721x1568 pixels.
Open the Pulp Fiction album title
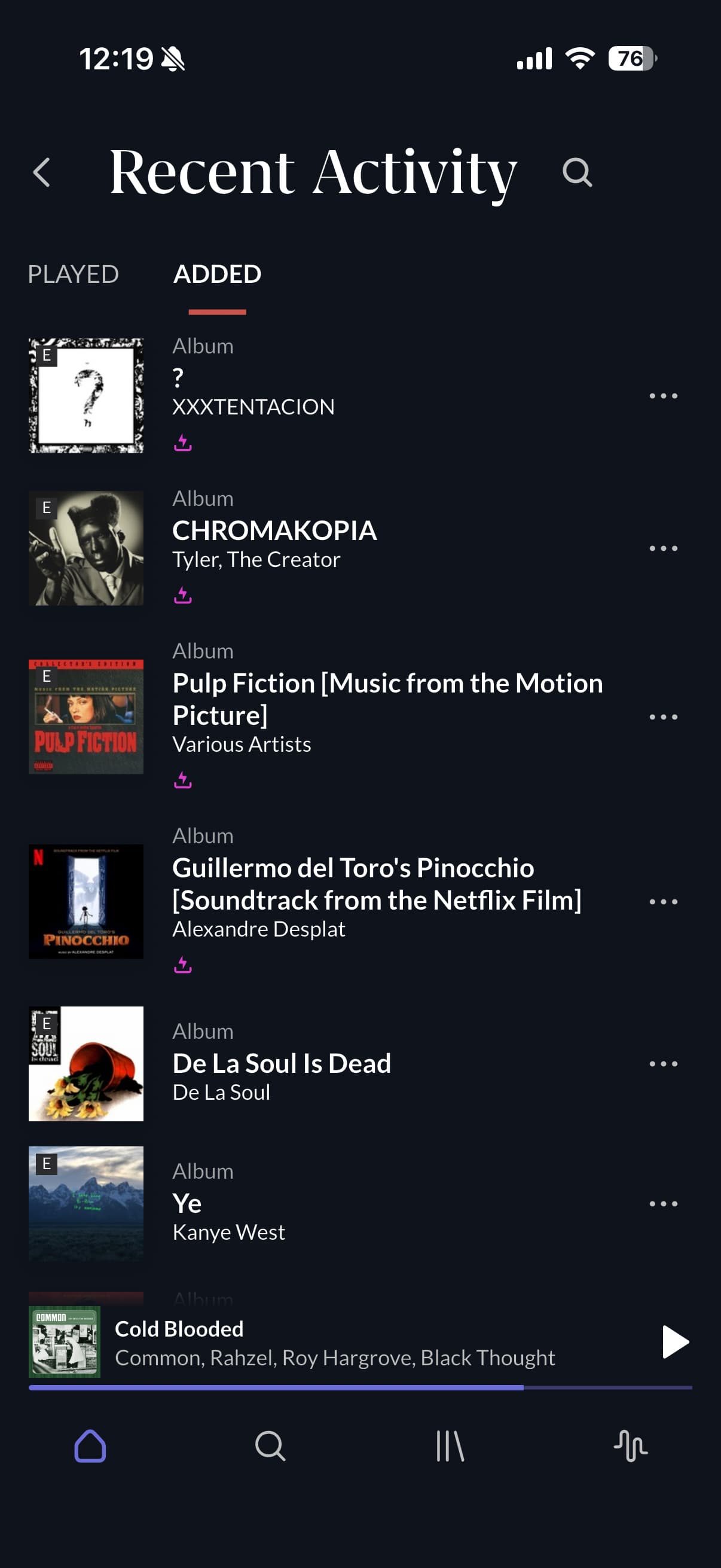(x=387, y=698)
